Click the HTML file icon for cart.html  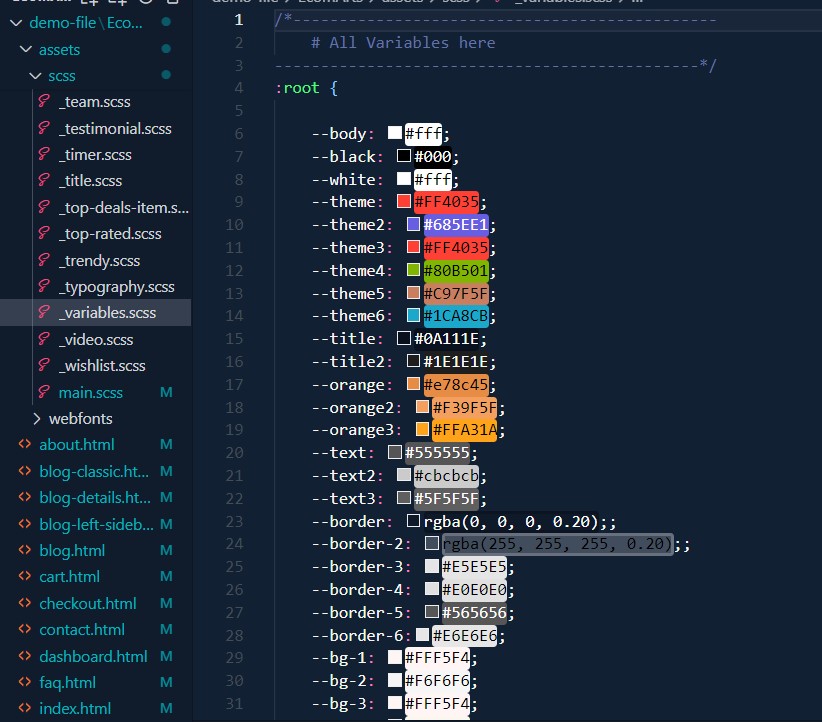(25, 577)
